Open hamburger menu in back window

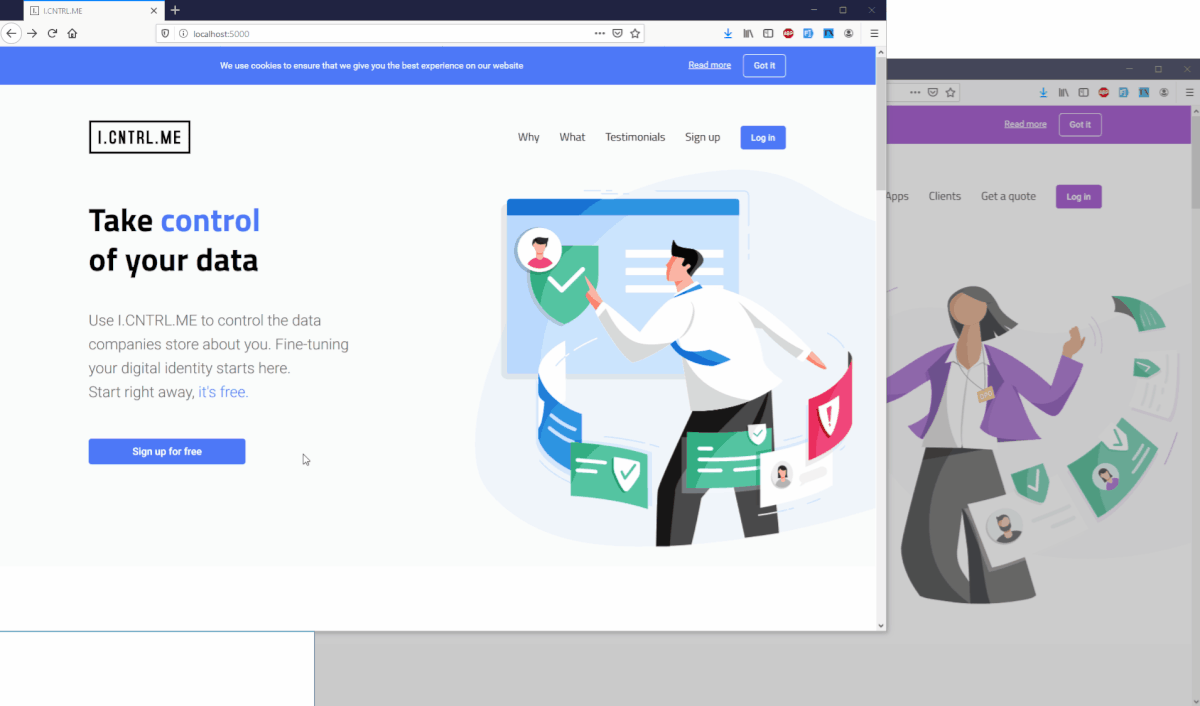click(x=1190, y=92)
